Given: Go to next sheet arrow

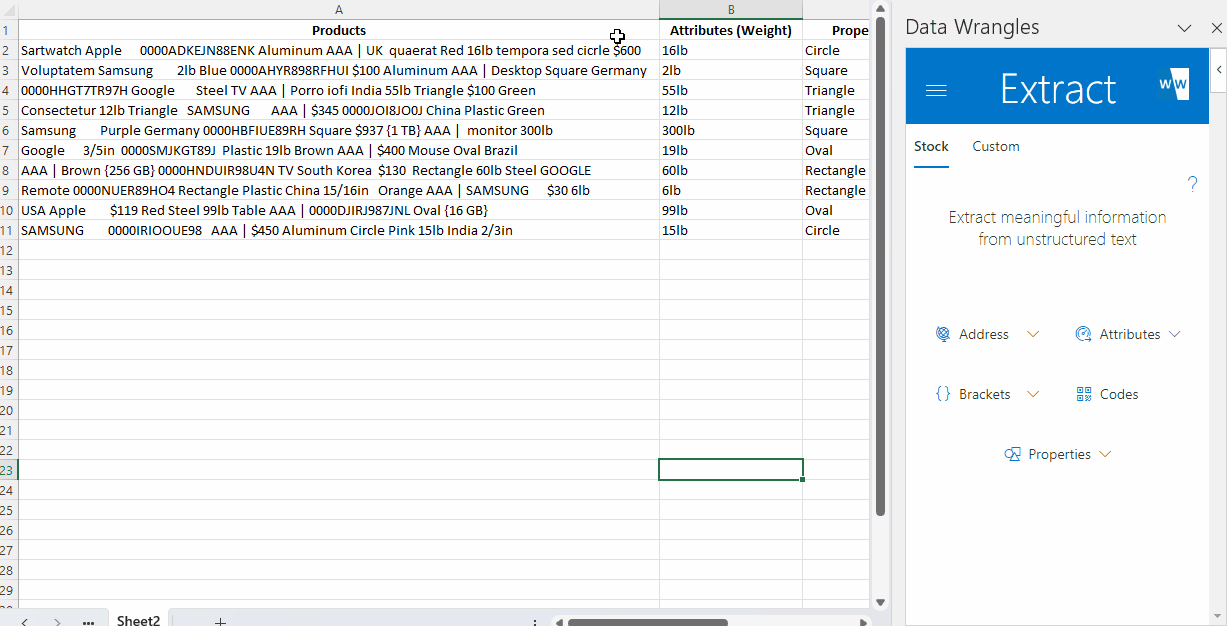Looking at the screenshot, I should [x=57, y=621].
